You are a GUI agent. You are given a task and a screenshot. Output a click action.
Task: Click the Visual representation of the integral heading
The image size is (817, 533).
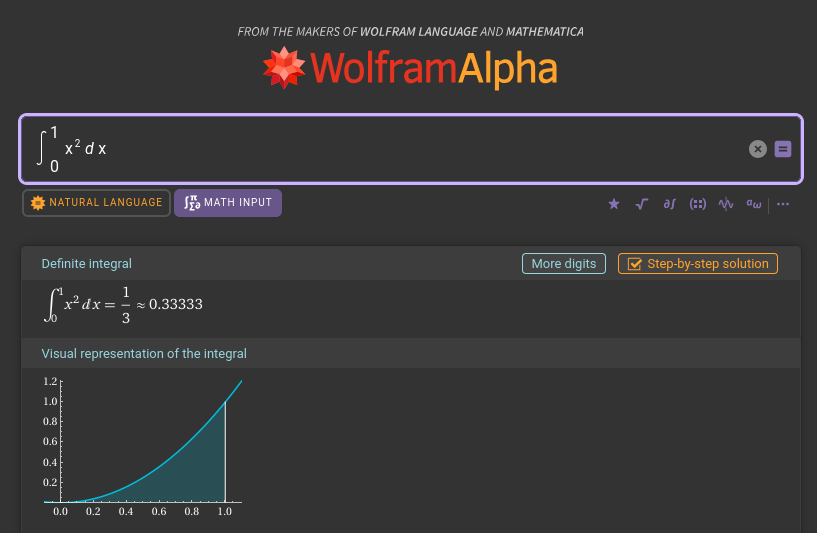(144, 354)
